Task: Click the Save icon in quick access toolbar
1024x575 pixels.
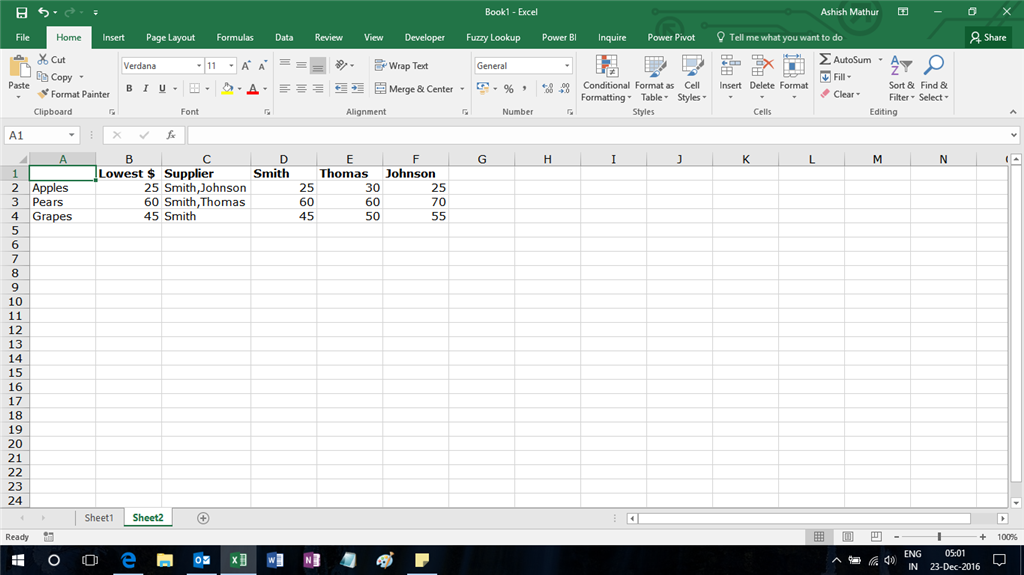Action: pos(22,12)
